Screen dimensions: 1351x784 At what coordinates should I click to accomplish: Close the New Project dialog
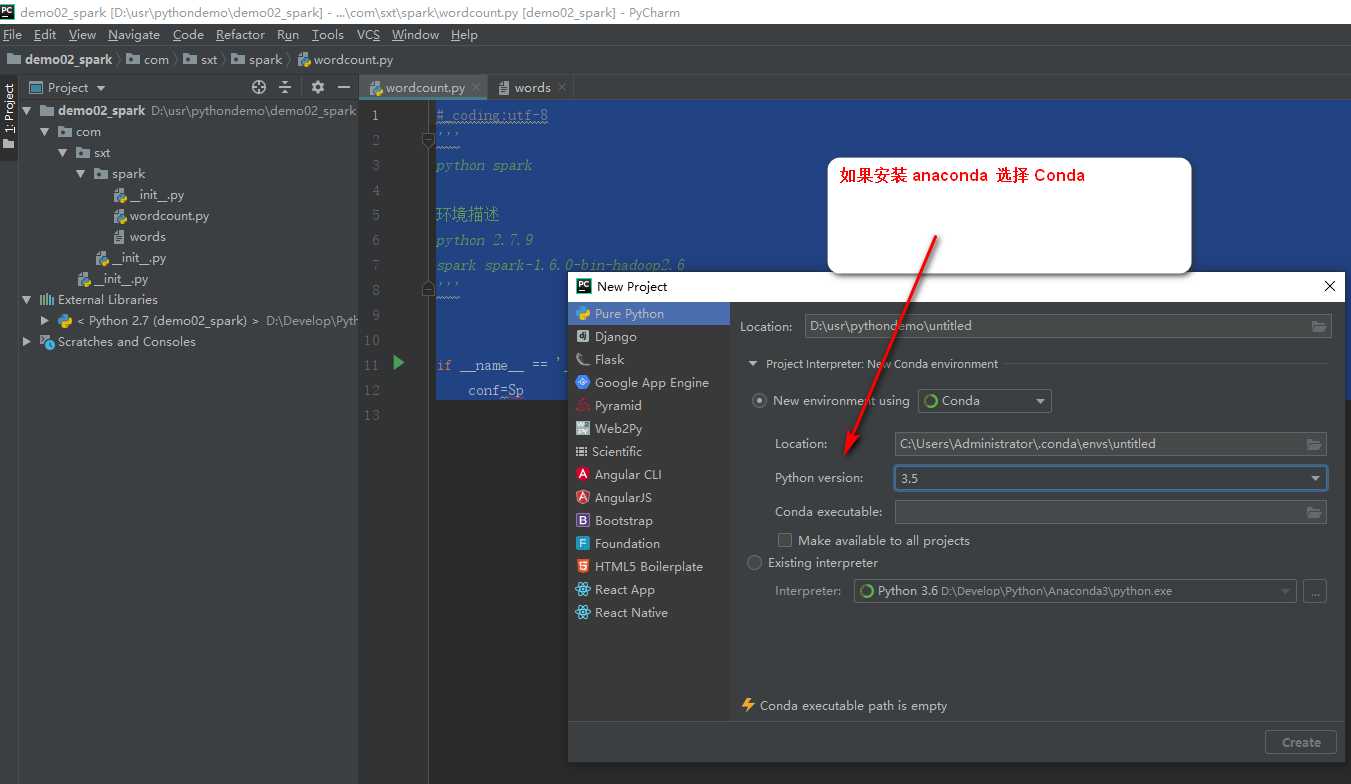pos(1330,286)
